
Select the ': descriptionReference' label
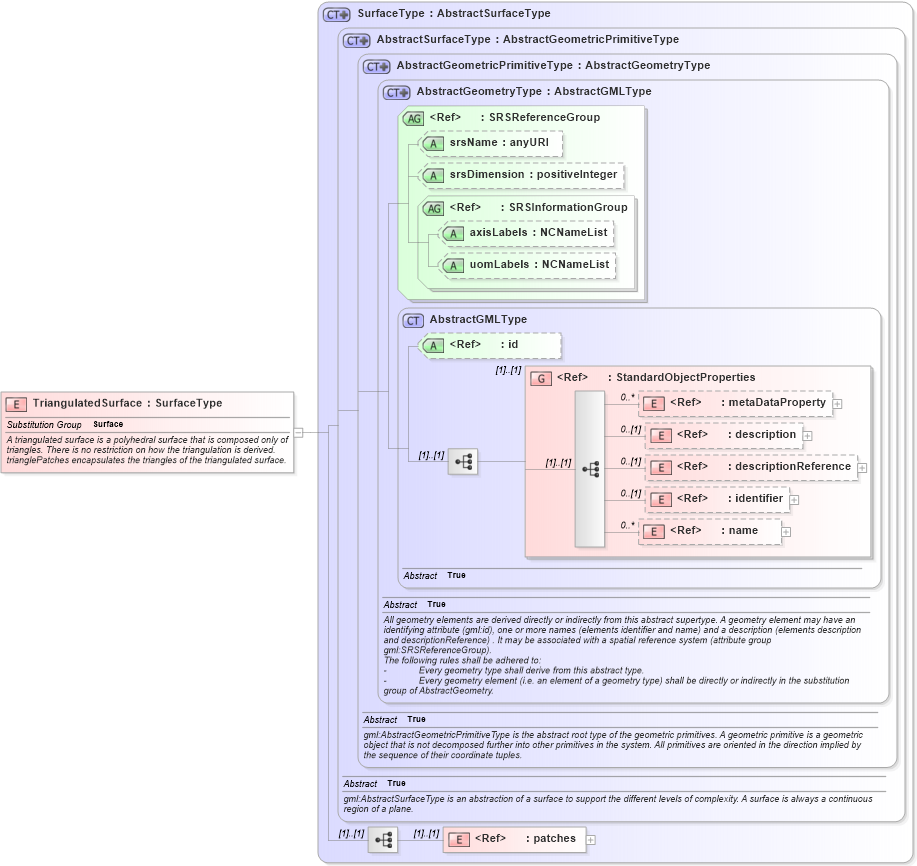pos(790,466)
